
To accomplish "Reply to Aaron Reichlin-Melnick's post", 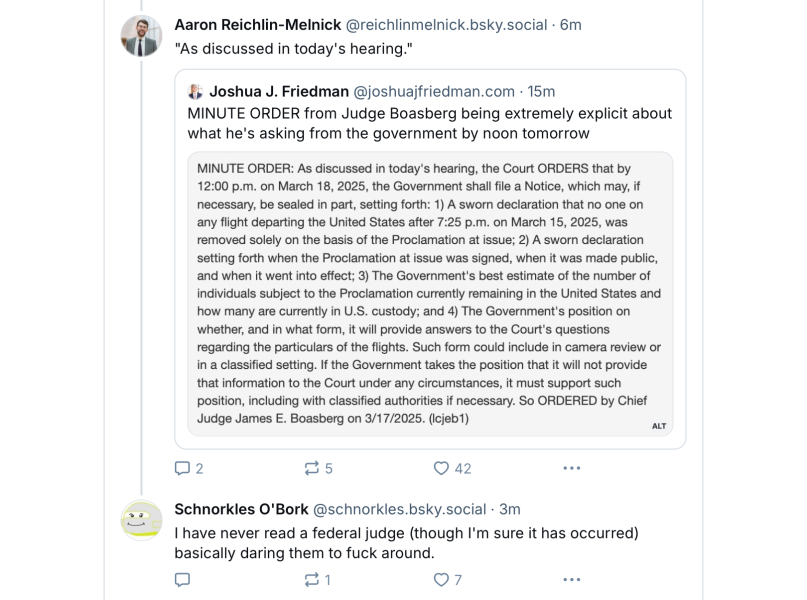I will point(182,468).
